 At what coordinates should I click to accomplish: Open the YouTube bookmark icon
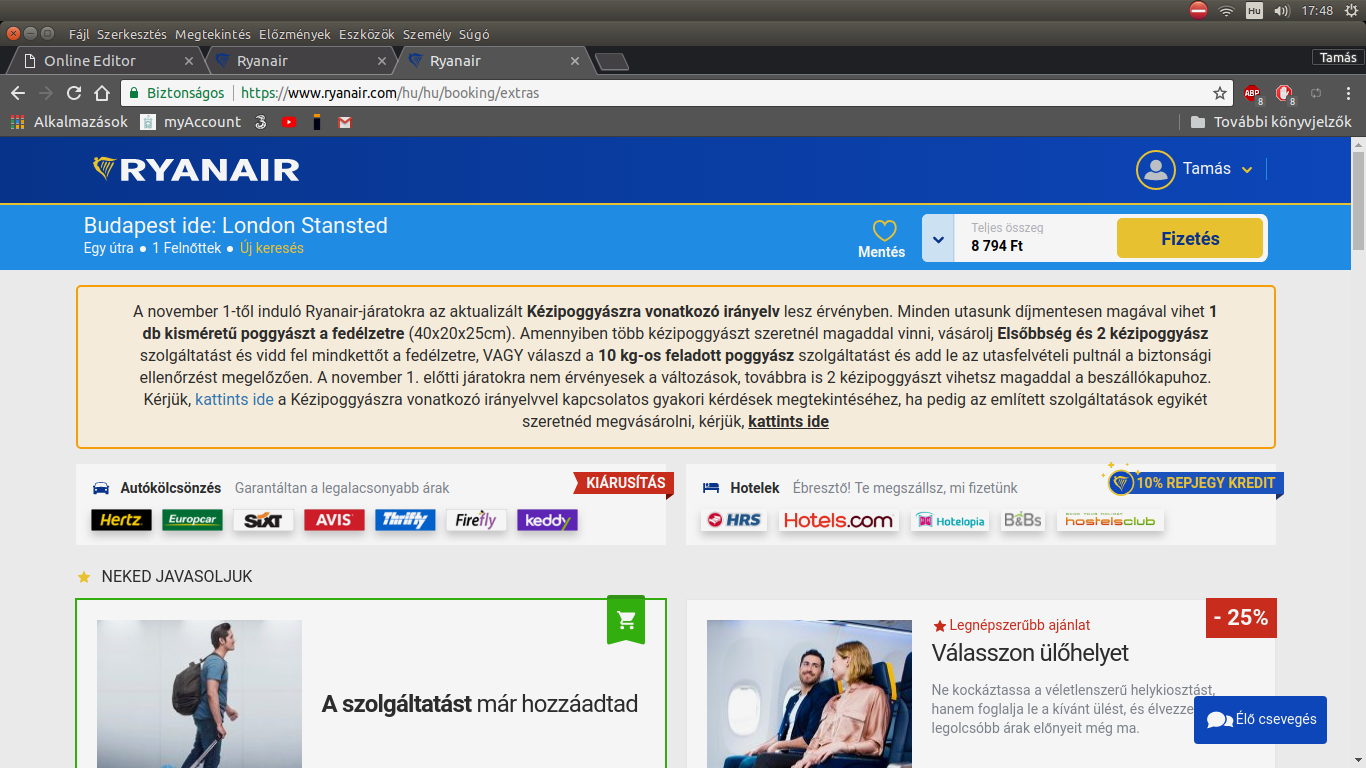pyautogui.click(x=289, y=122)
